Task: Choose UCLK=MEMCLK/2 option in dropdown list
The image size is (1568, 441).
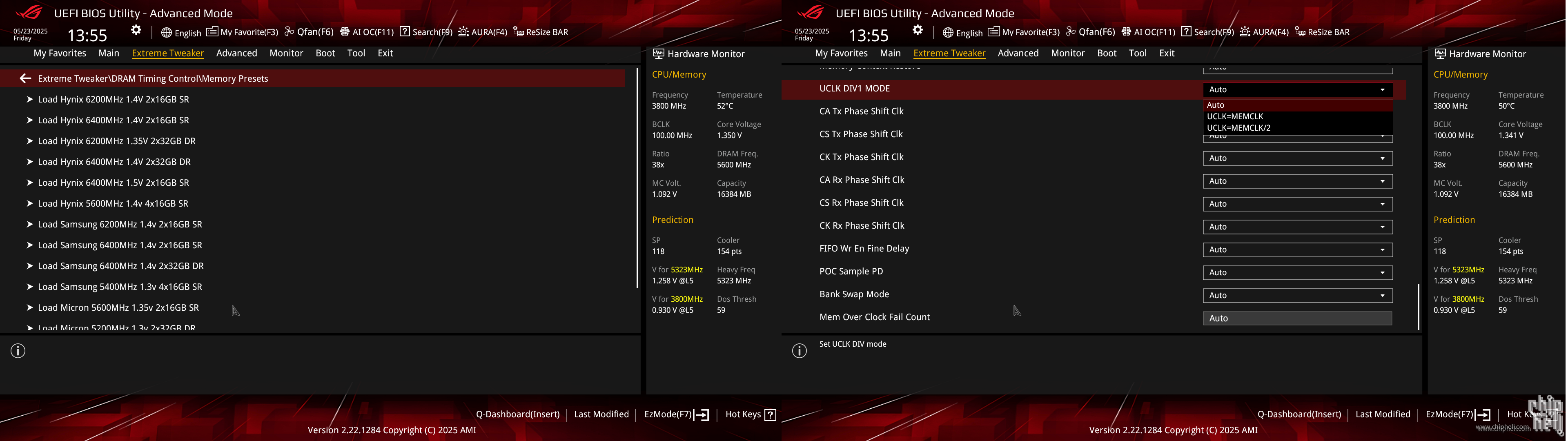Action: (1297, 128)
